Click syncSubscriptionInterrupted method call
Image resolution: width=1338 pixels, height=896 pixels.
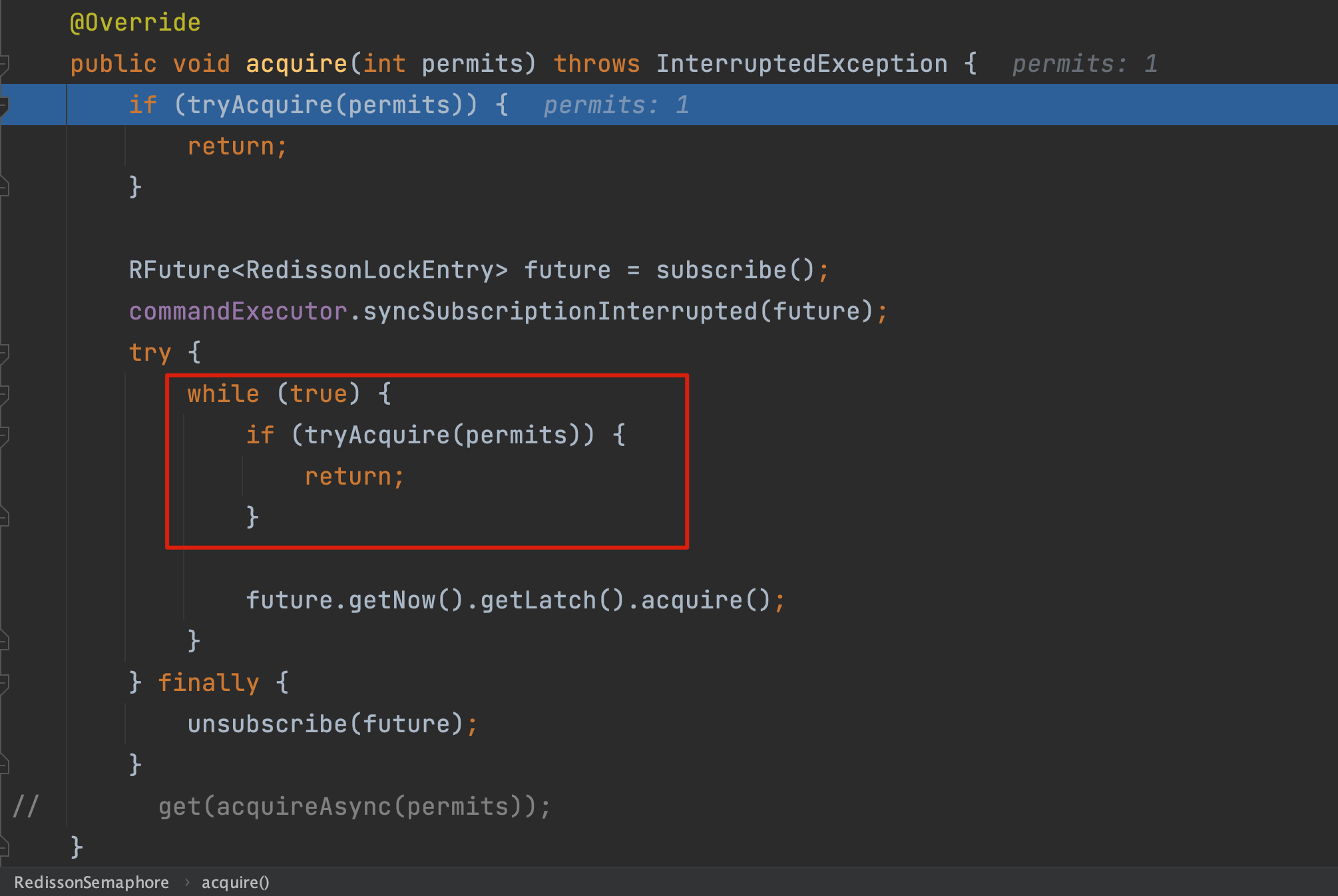(559, 312)
